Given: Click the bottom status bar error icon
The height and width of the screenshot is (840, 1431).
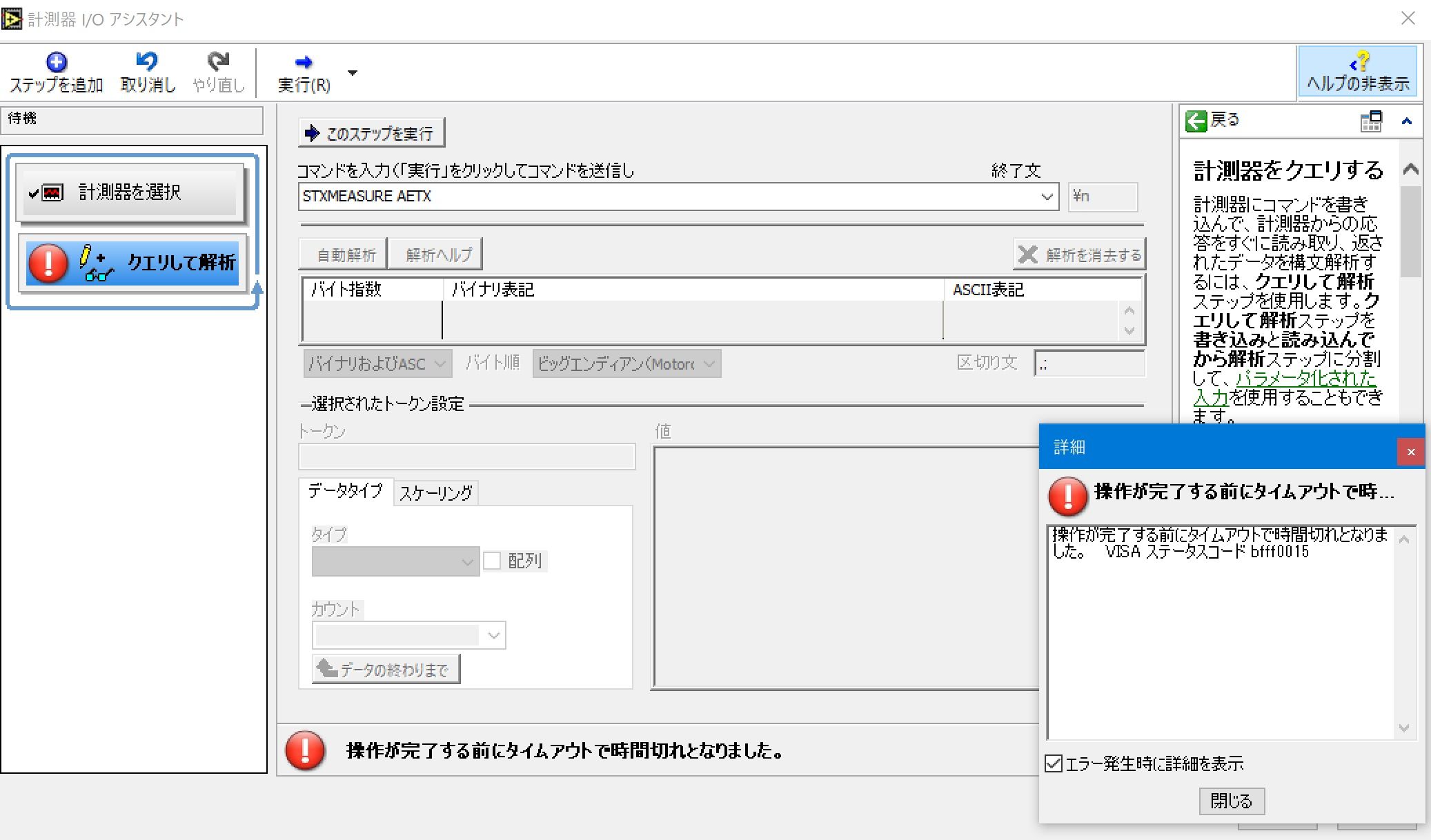Looking at the screenshot, I should coord(305,750).
